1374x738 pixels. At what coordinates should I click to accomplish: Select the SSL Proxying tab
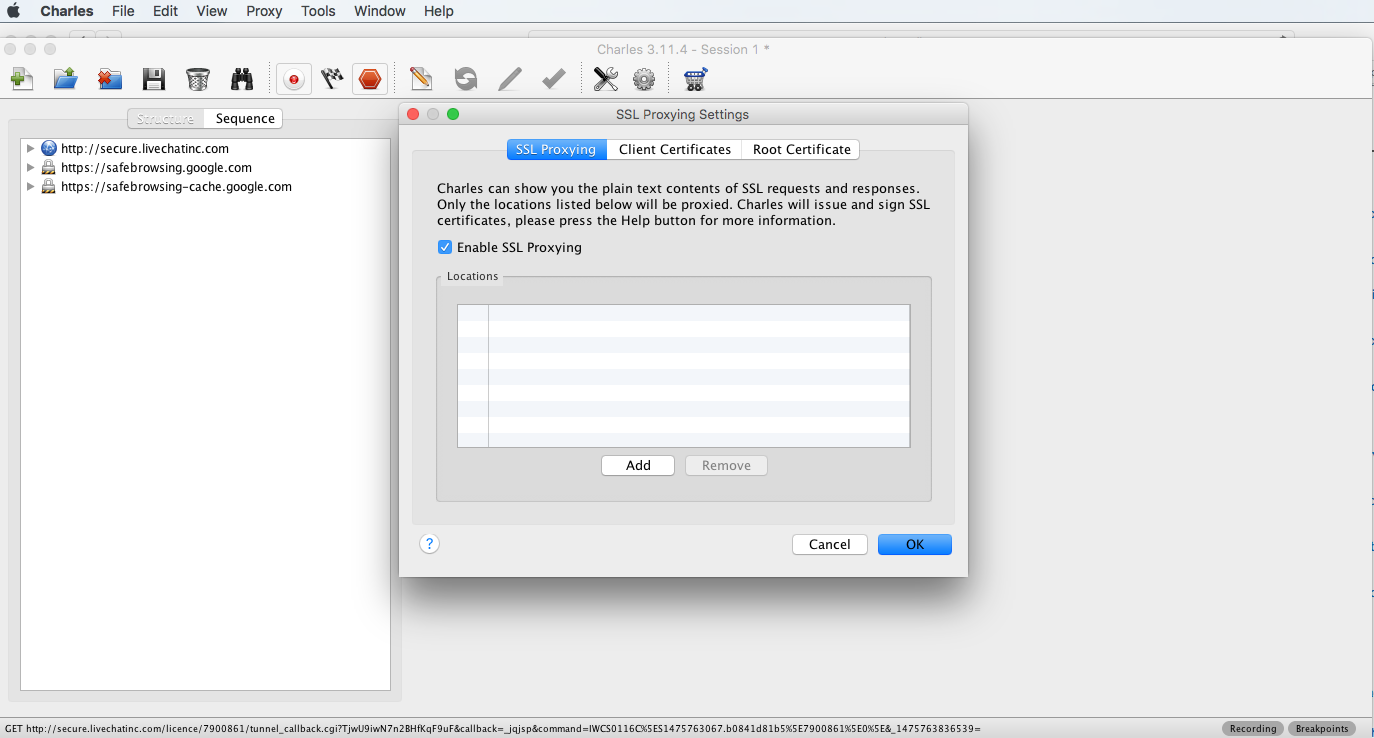coord(556,149)
